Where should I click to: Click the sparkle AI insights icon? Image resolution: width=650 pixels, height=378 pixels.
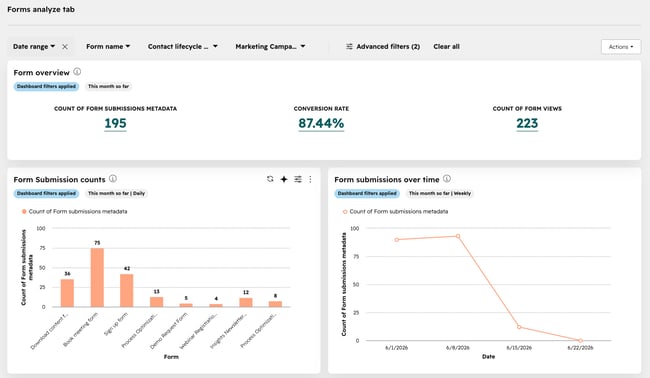tap(284, 179)
